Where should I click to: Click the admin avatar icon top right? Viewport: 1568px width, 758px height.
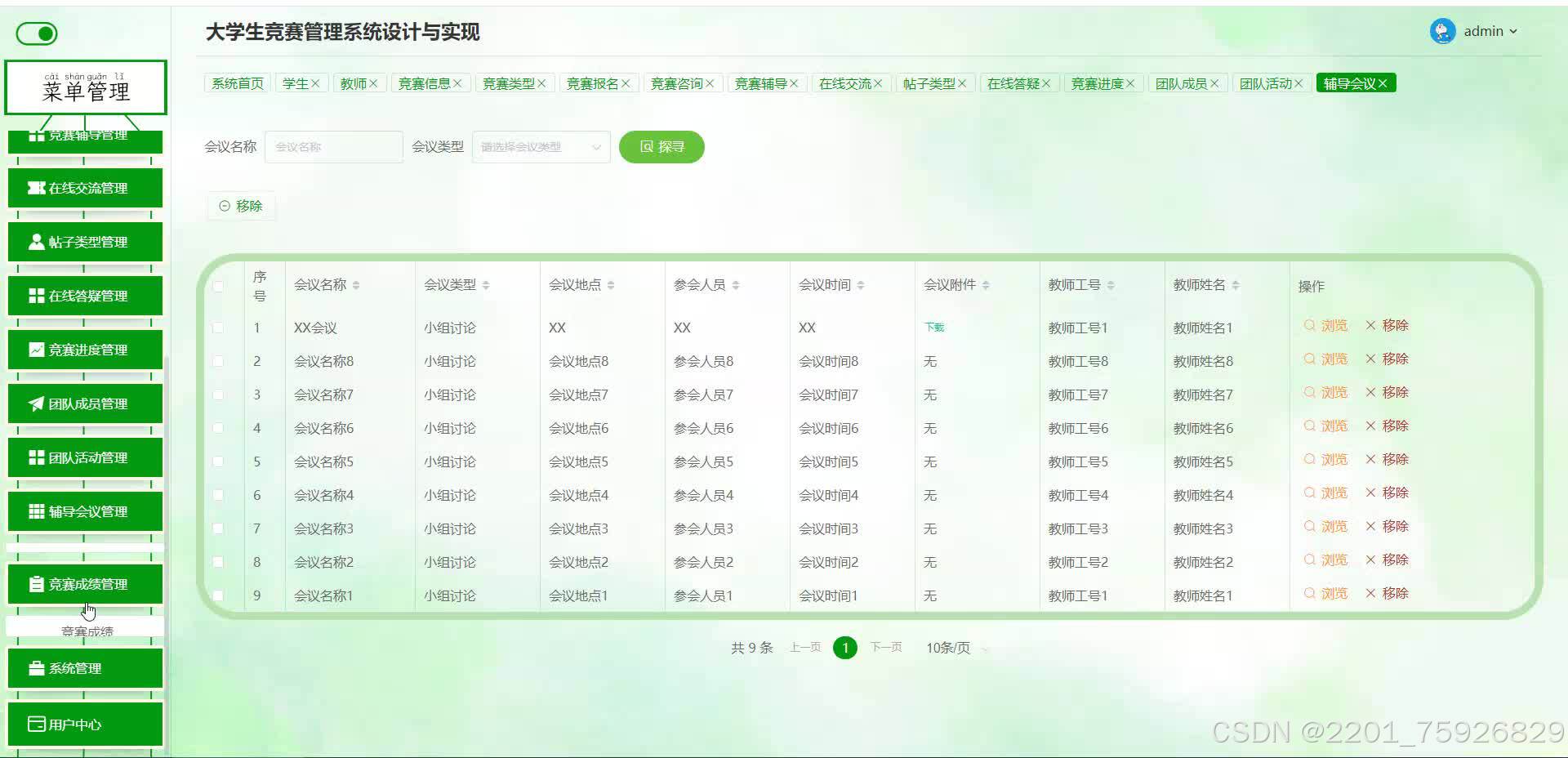pyautogui.click(x=1442, y=31)
